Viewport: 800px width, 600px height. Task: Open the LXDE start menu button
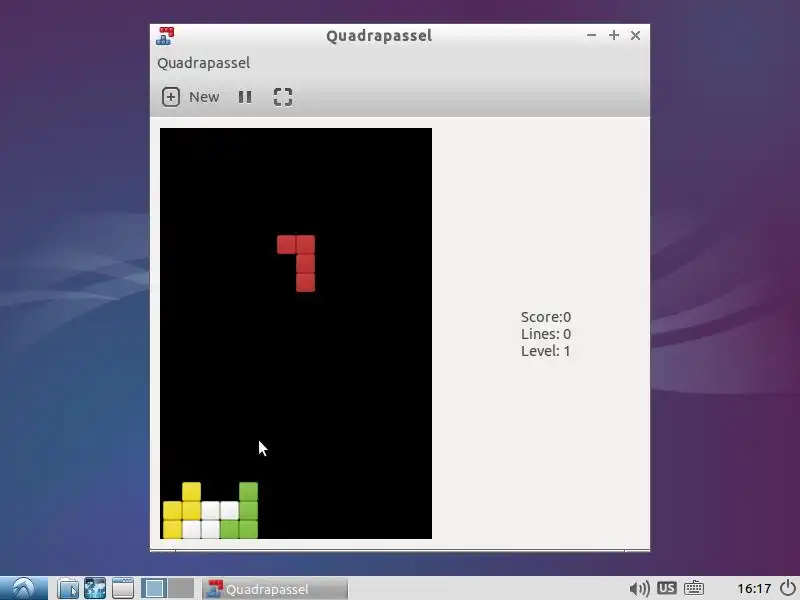pos(24,588)
